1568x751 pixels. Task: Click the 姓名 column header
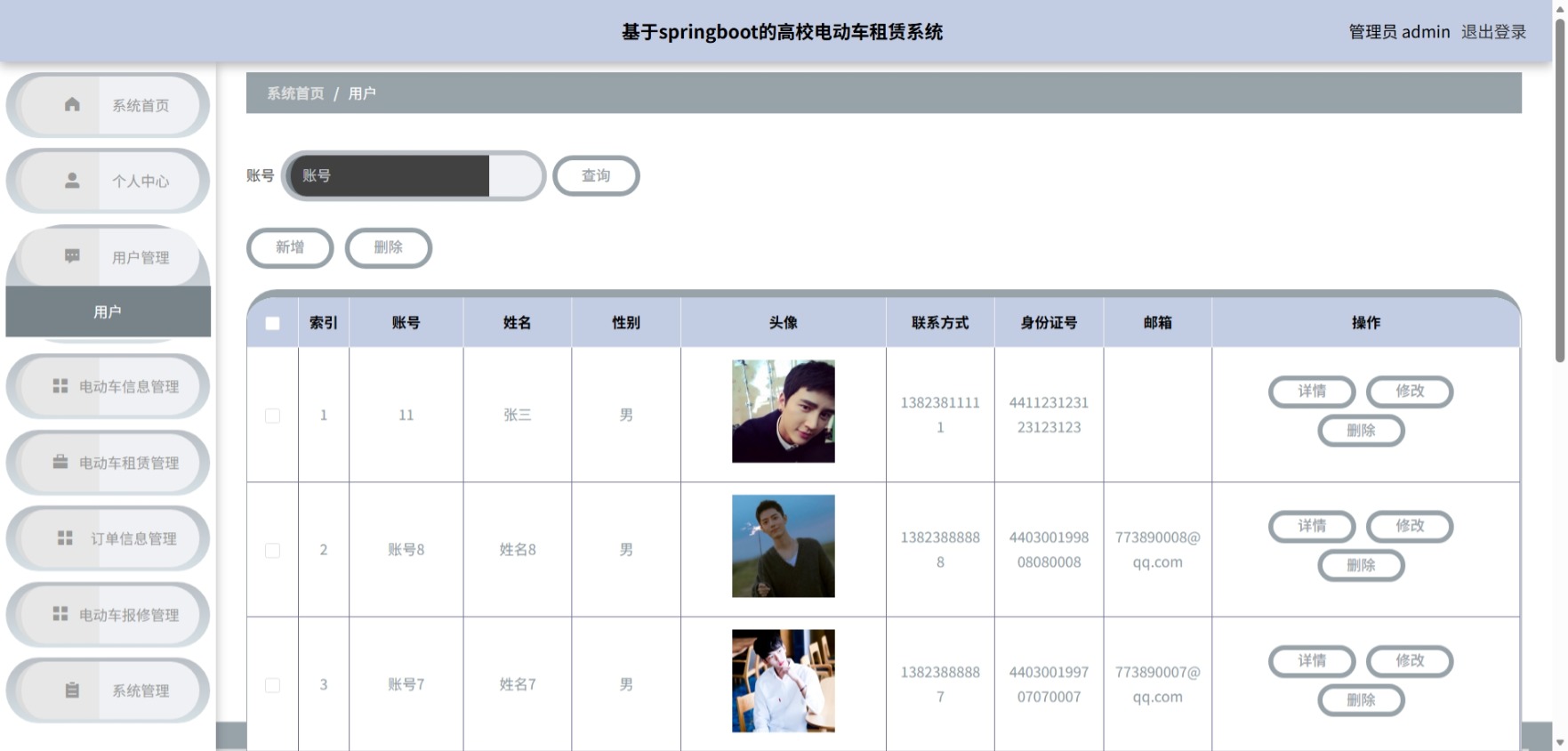point(518,323)
